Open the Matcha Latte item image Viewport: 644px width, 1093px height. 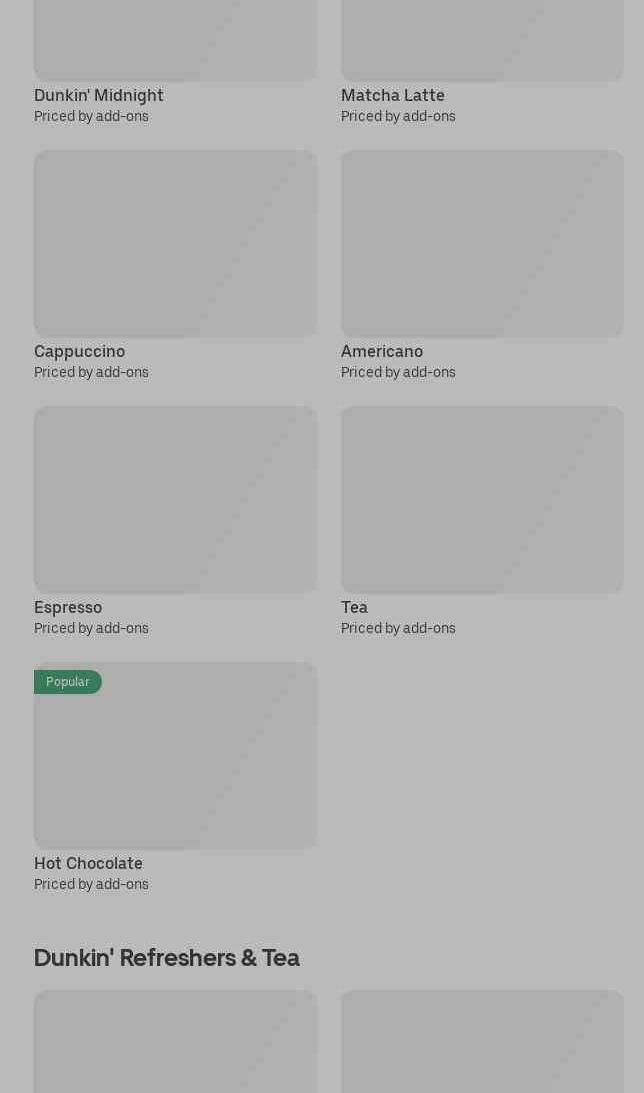(x=482, y=40)
